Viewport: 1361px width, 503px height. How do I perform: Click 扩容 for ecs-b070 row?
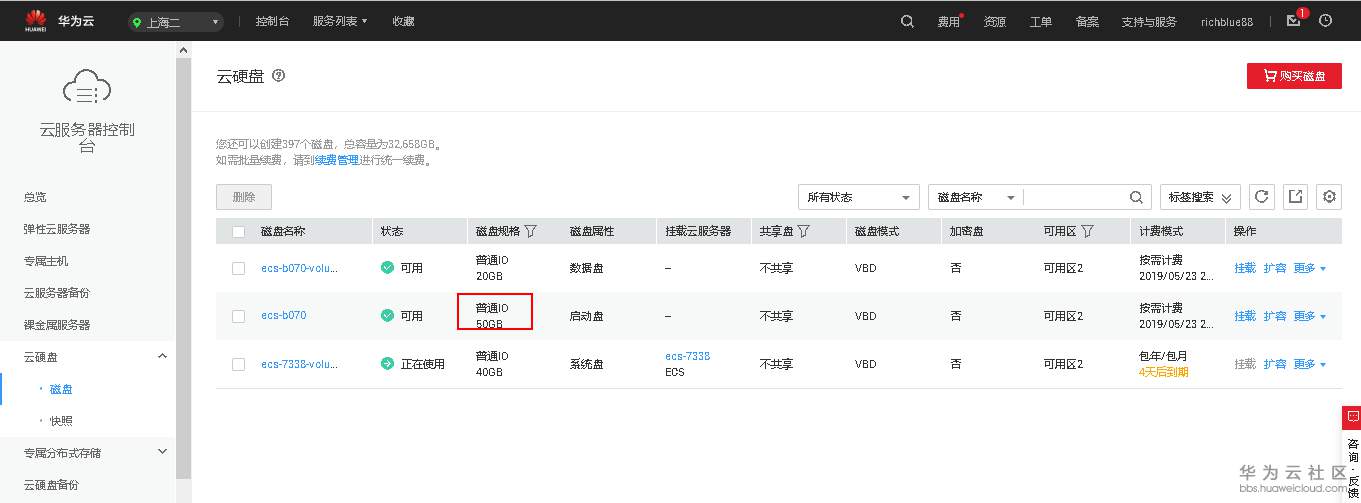[1275, 316]
